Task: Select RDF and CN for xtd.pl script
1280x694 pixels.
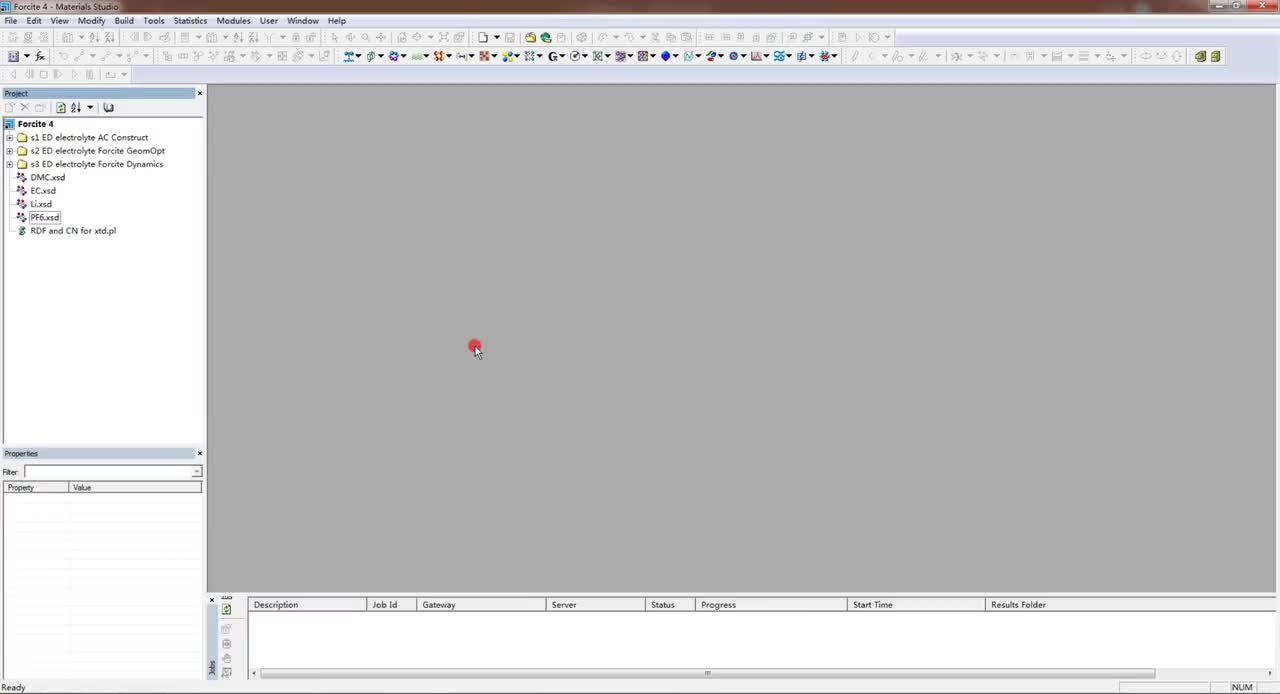Action: (73, 231)
